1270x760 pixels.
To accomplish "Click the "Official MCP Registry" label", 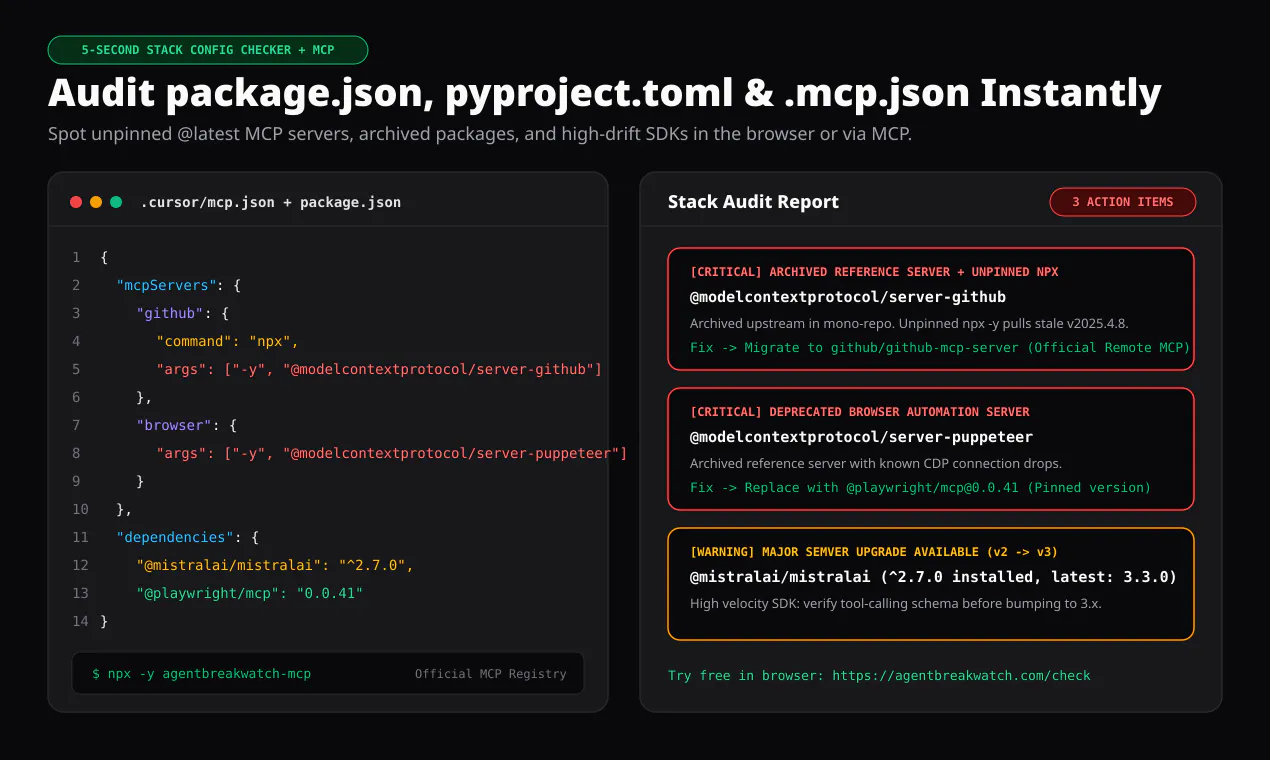I will point(491,674).
